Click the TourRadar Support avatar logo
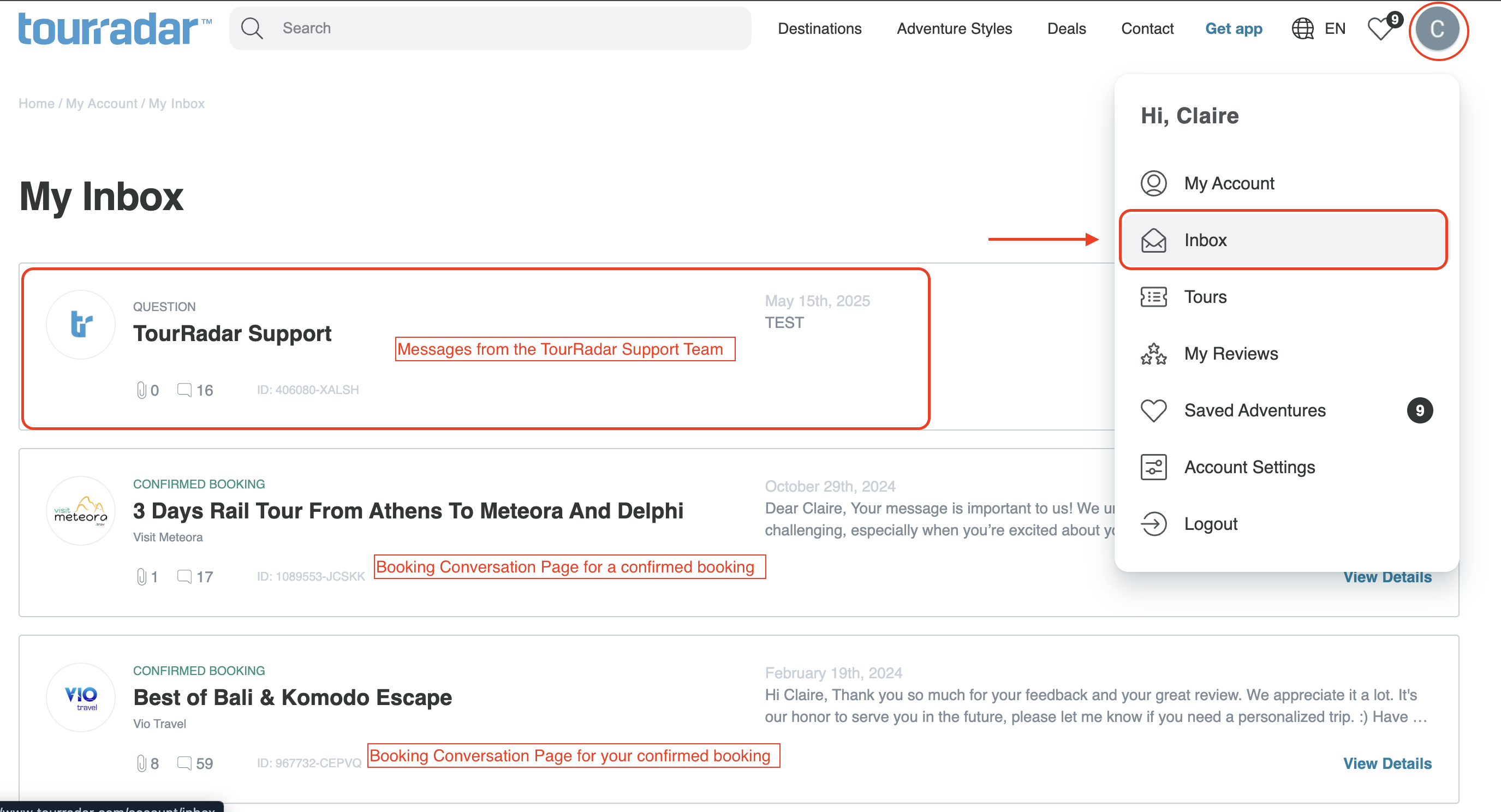Viewport: 1501px width, 812px height. 81,325
